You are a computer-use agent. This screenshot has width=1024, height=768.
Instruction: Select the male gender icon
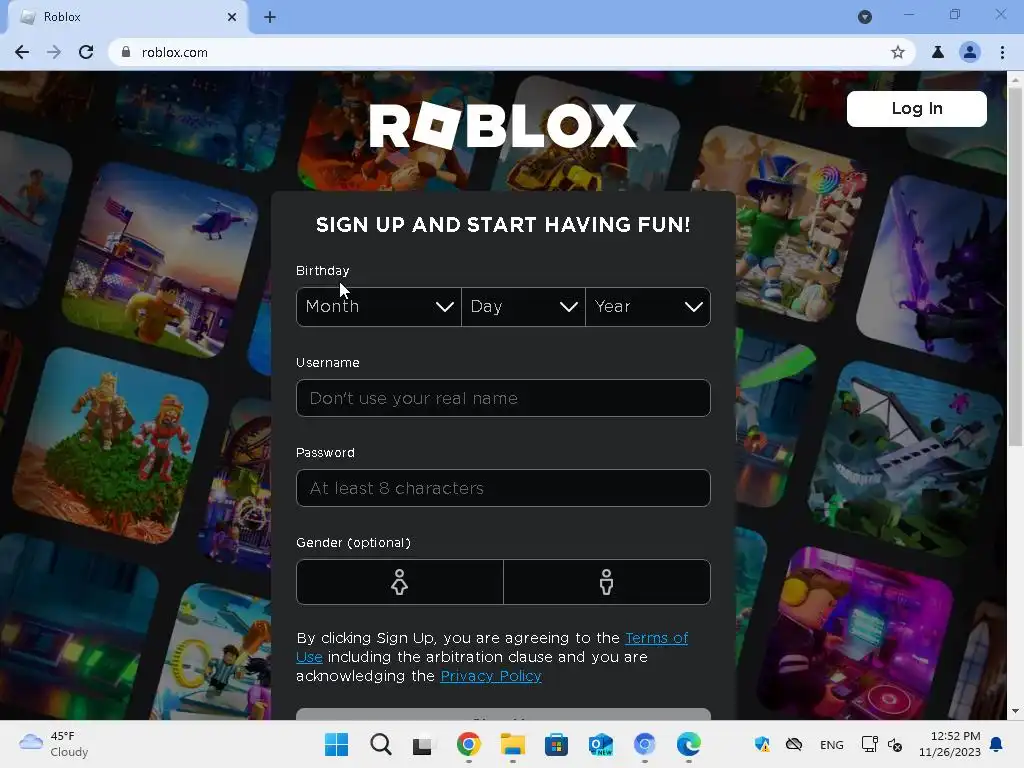[x=607, y=582]
